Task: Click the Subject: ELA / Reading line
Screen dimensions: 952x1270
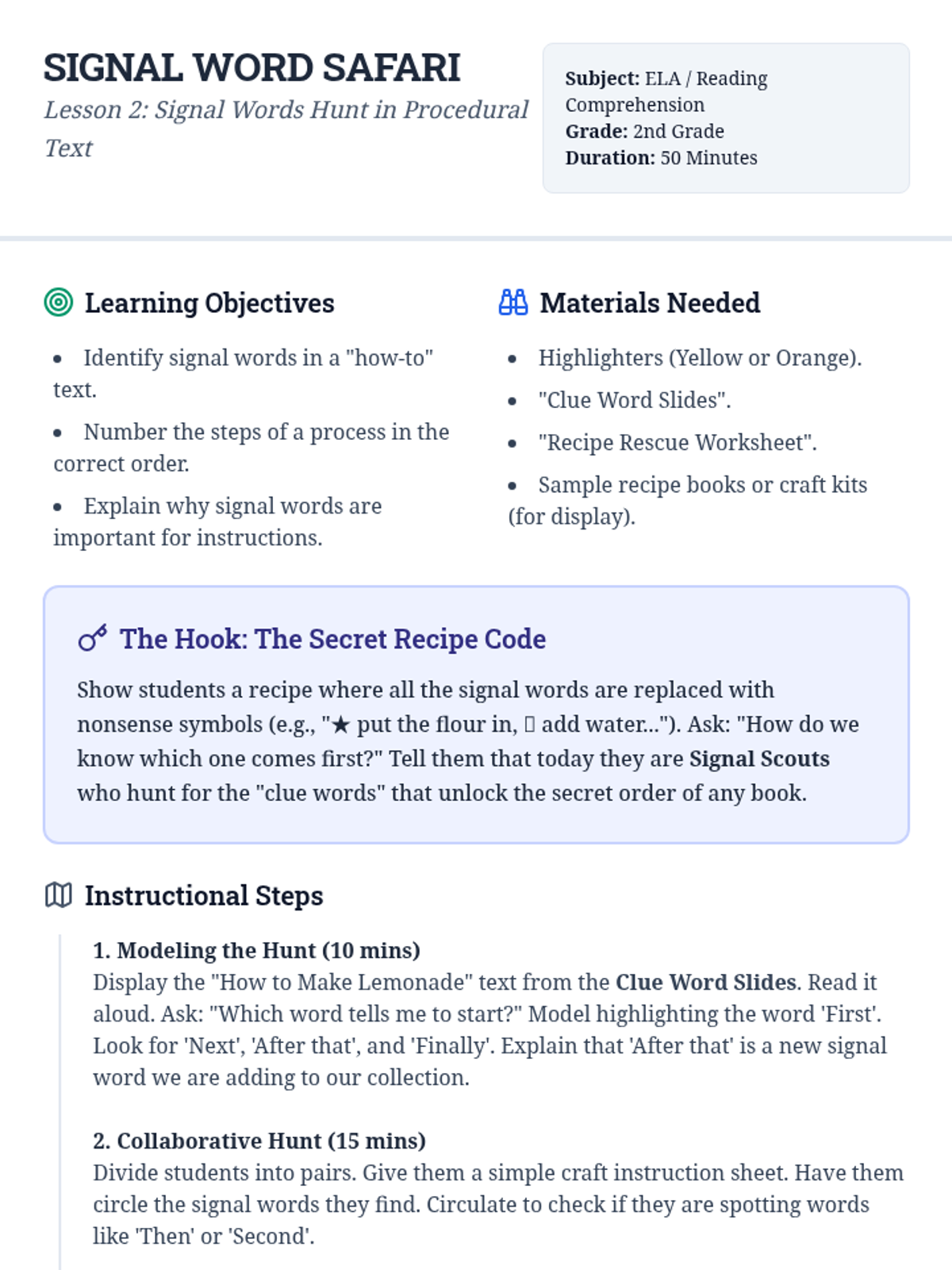Action: coord(666,92)
